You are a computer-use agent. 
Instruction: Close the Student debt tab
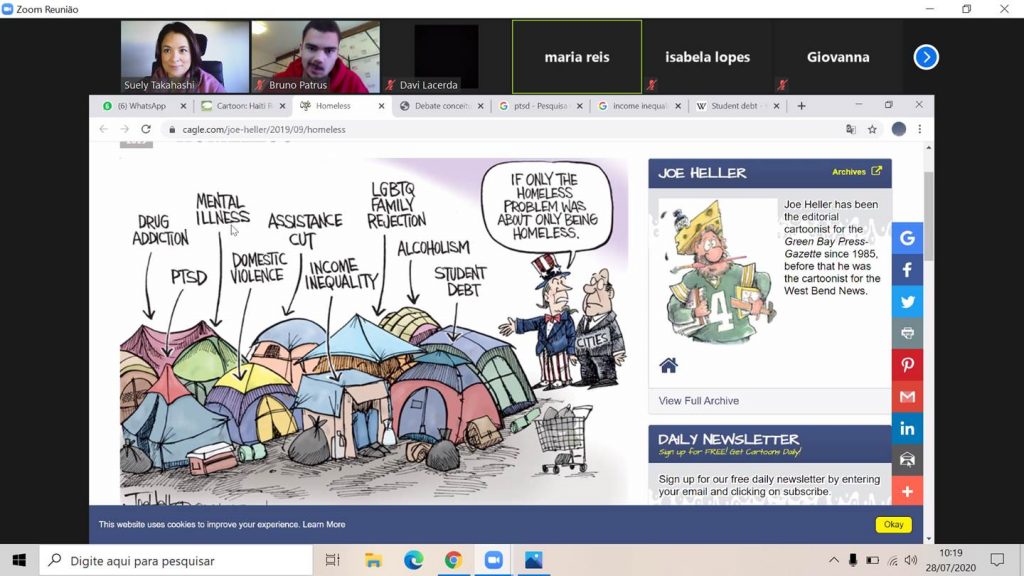tap(776, 106)
